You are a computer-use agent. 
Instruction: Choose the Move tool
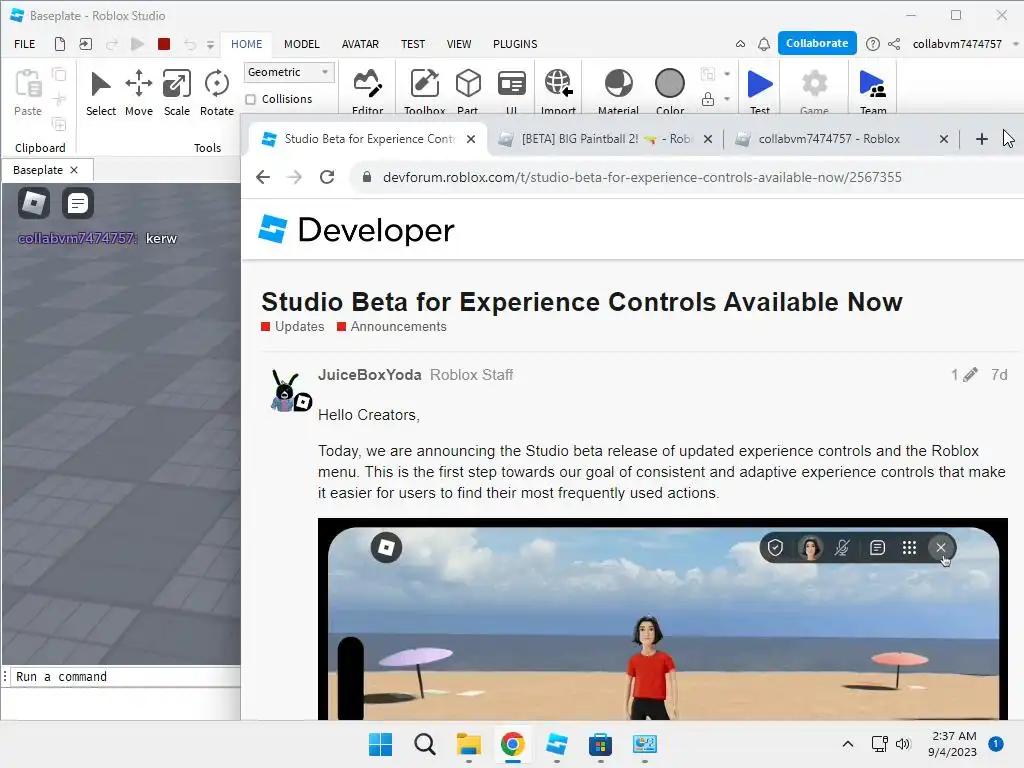[138, 92]
